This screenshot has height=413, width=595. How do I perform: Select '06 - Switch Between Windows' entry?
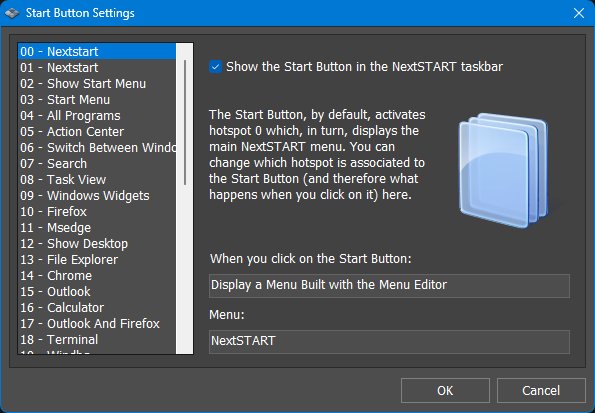pos(97,147)
